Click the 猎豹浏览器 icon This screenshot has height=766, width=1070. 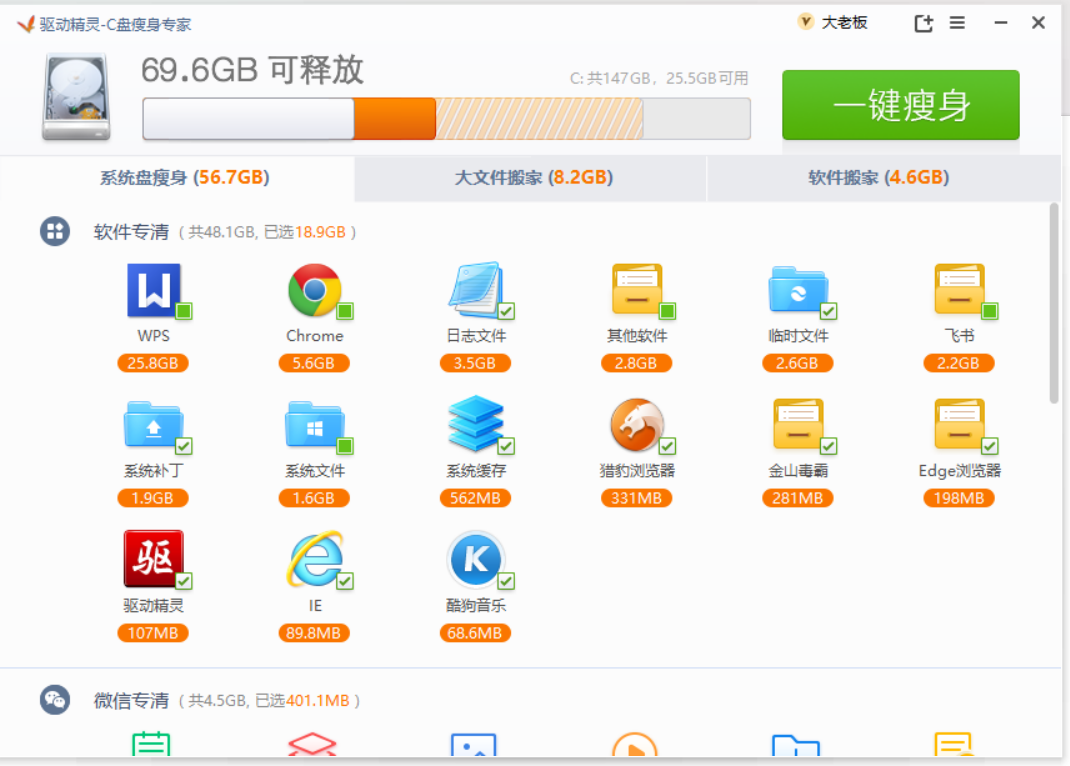point(637,424)
